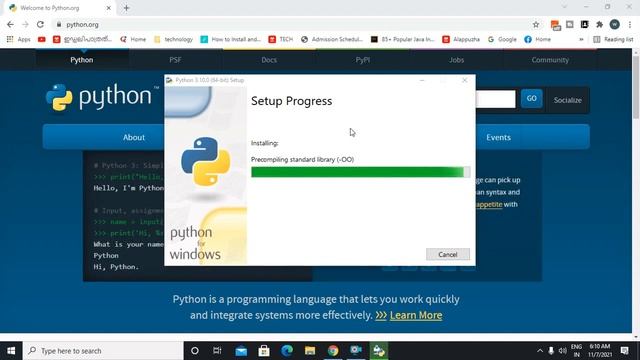Screen dimensions: 640x360
Task: Reload the python.org page
Action: tap(40, 24)
